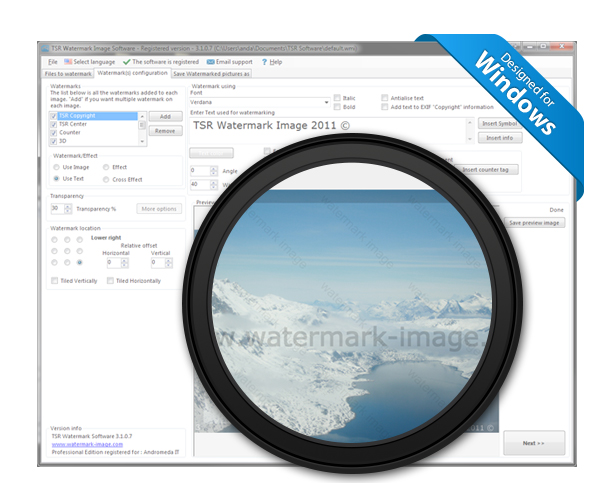Click the Add watermark button

pyautogui.click(x=165, y=117)
